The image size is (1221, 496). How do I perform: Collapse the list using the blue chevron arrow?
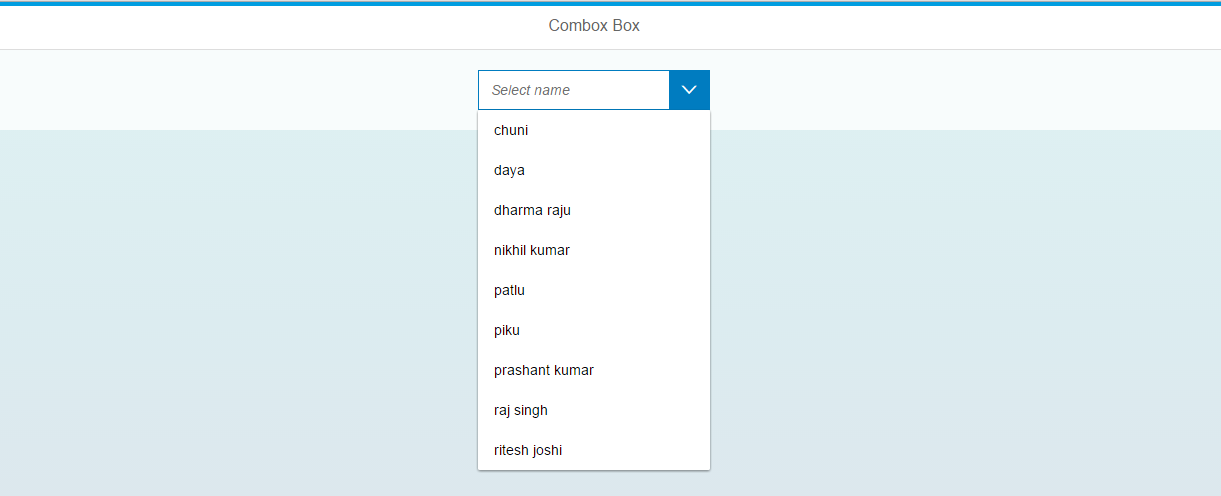coord(689,90)
